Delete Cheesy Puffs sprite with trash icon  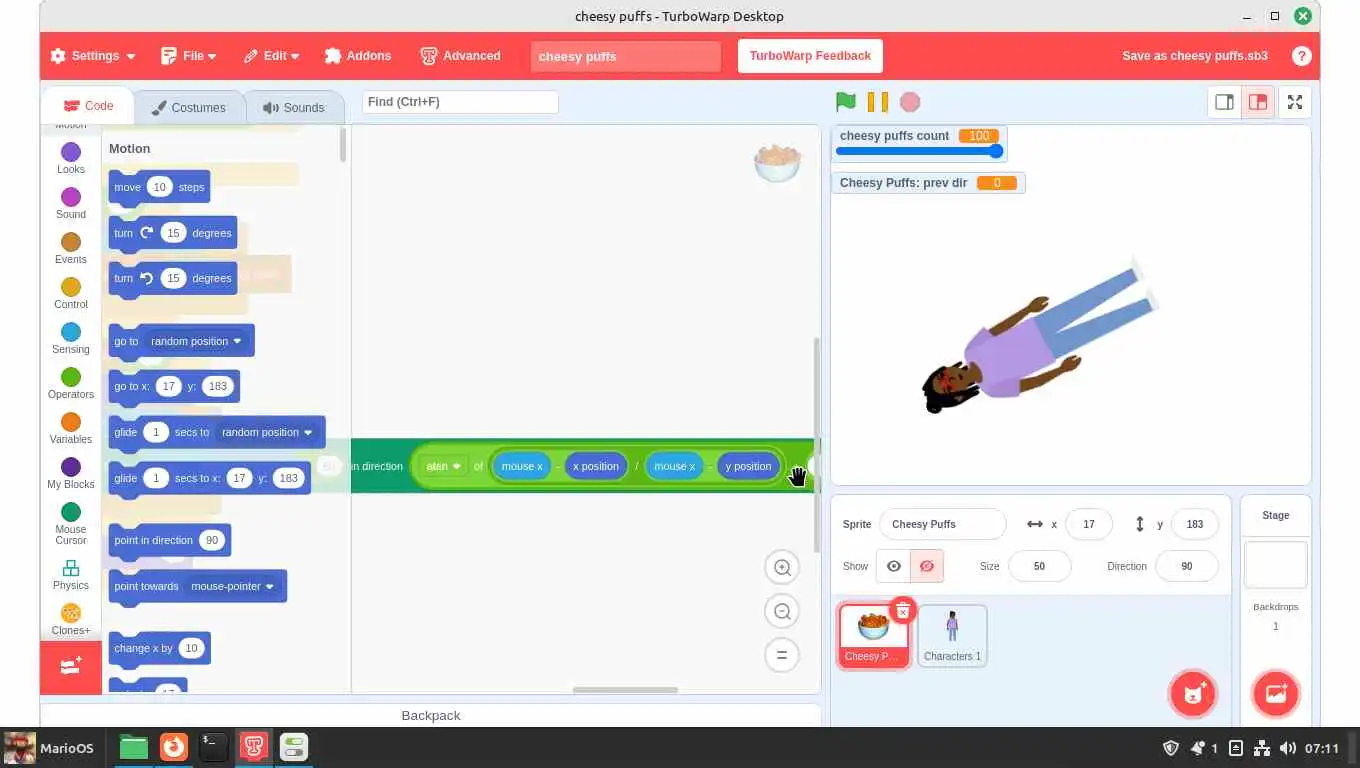[903, 610]
